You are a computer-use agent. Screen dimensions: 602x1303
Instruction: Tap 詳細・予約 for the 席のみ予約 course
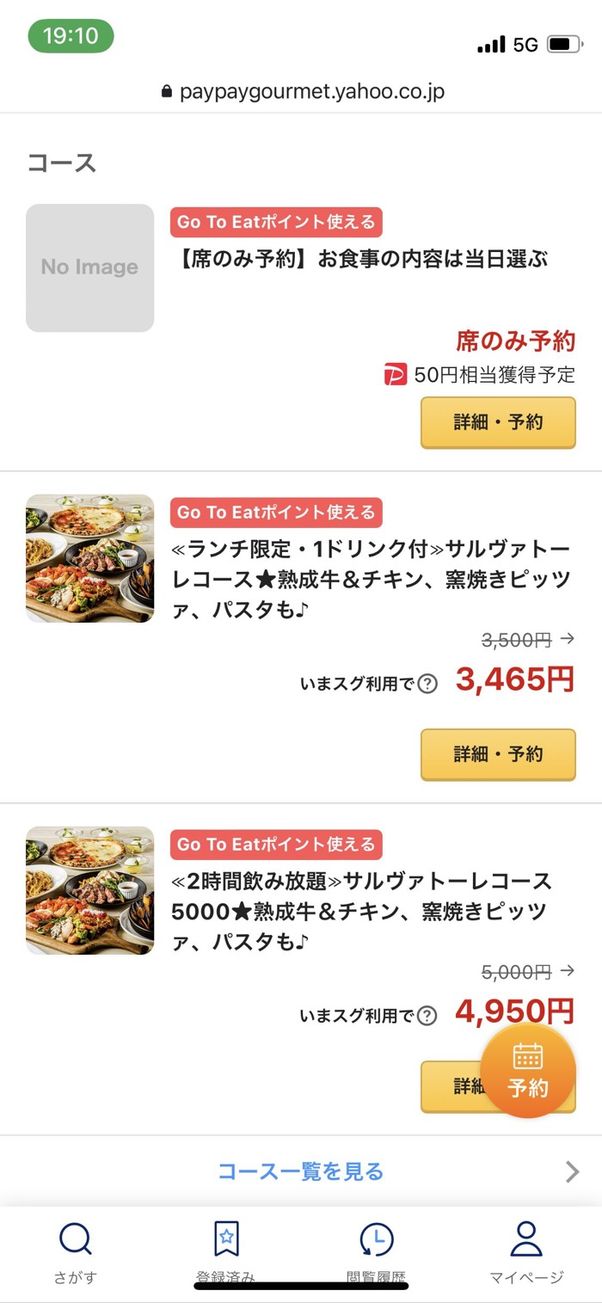[x=498, y=422]
